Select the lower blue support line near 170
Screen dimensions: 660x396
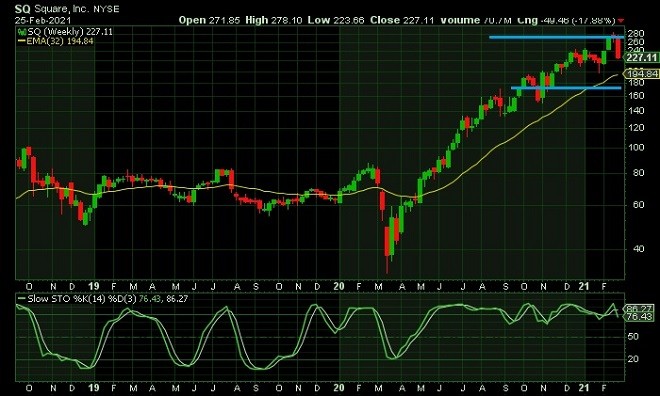566,88
